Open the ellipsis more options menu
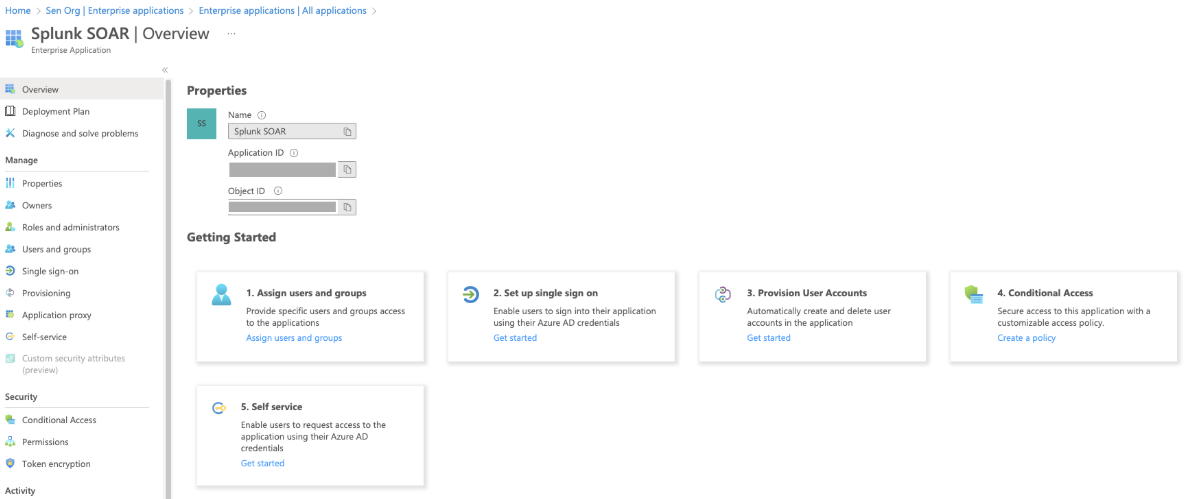The image size is (1188, 499). click(x=231, y=34)
